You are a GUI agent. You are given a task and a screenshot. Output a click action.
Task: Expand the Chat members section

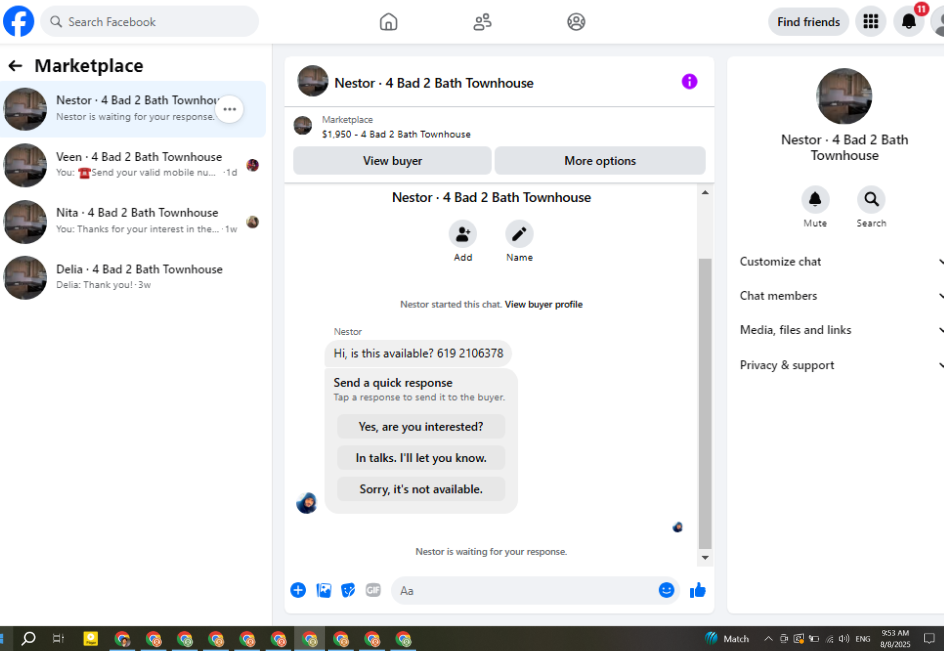click(840, 296)
